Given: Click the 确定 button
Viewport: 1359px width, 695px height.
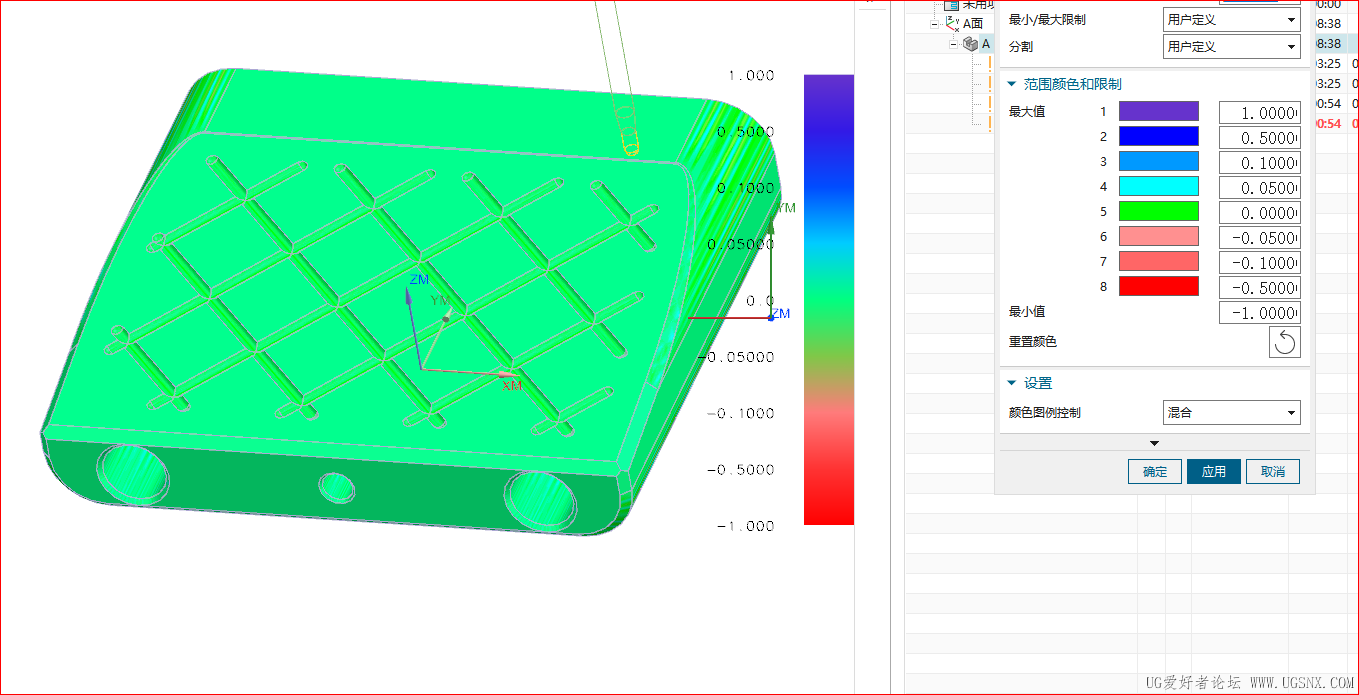Looking at the screenshot, I should coord(1155,471).
